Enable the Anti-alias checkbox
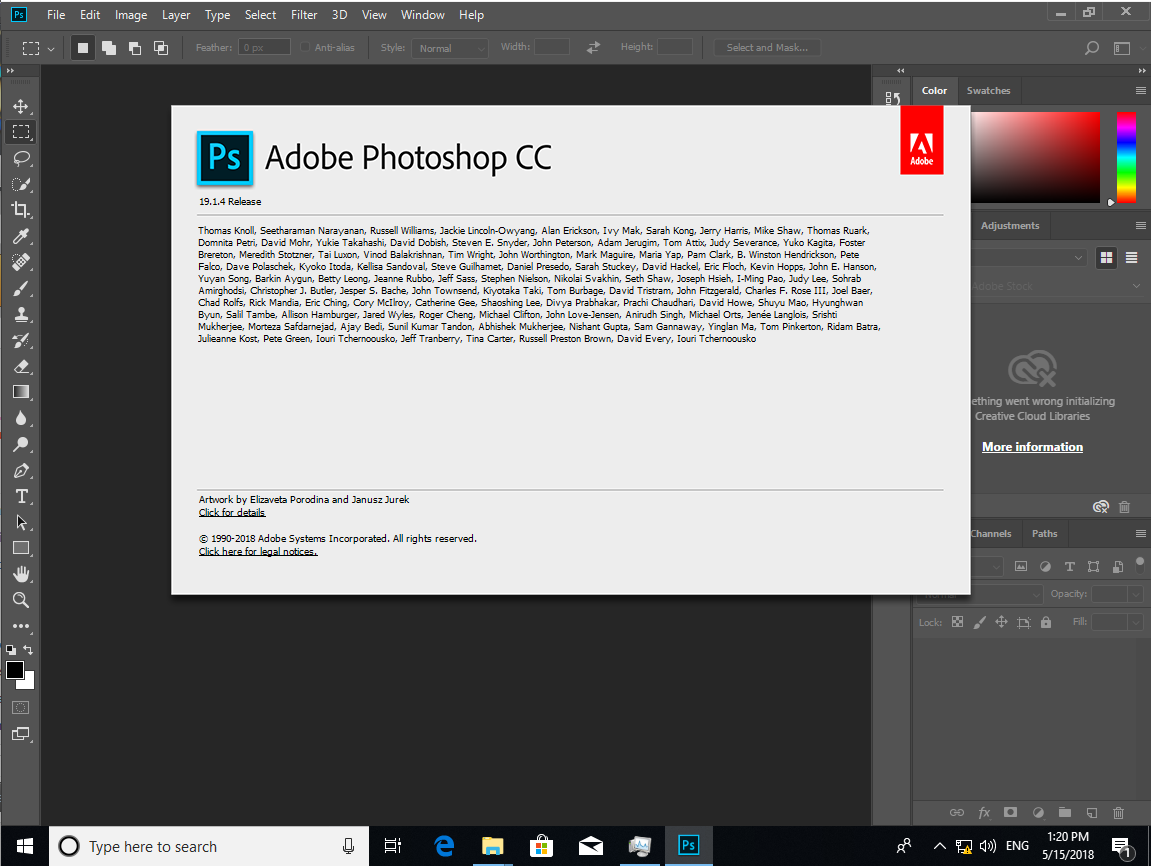Screen dimensions: 1151x866 305,48
